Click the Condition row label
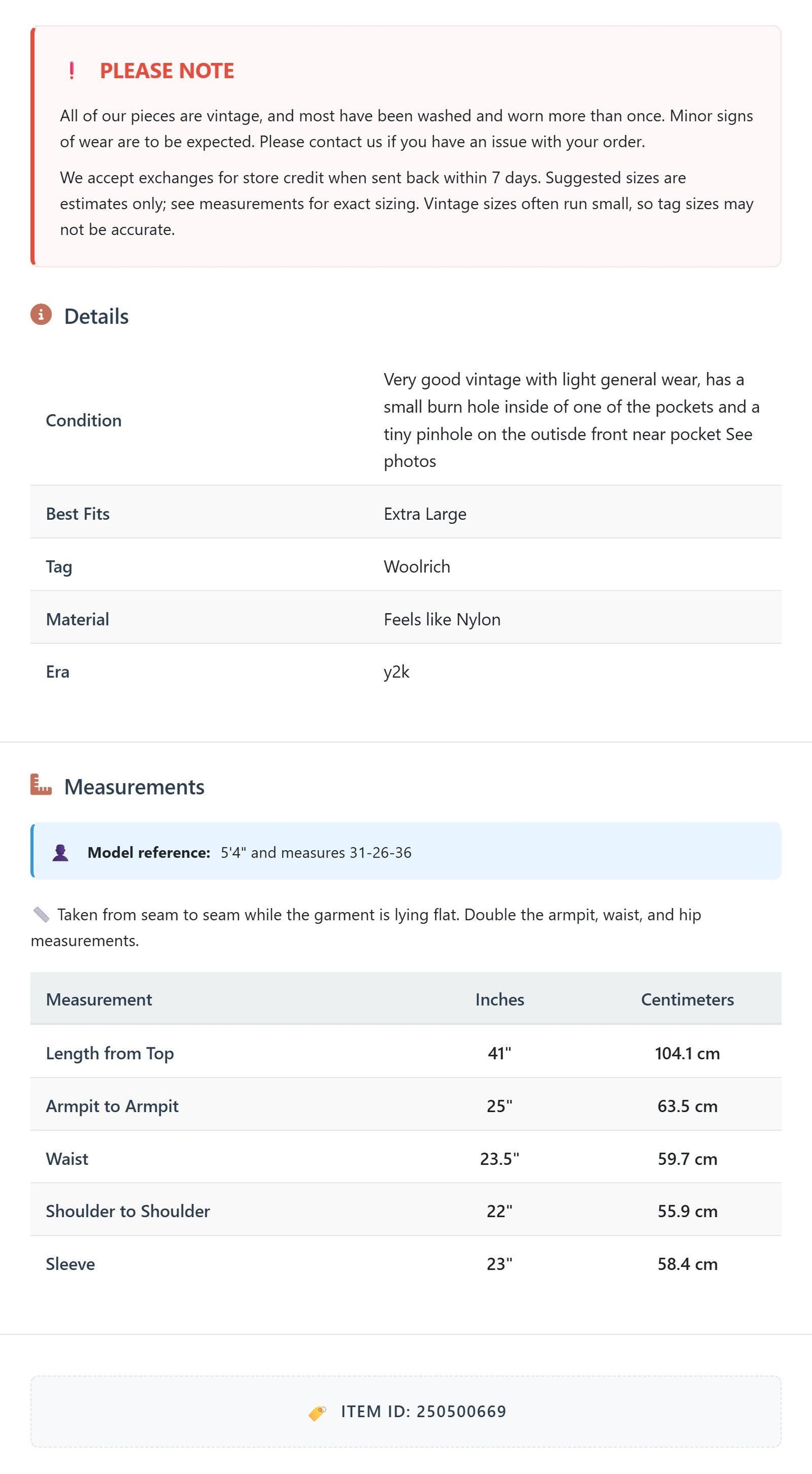This screenshot has height=1474, width=812. 84,420
